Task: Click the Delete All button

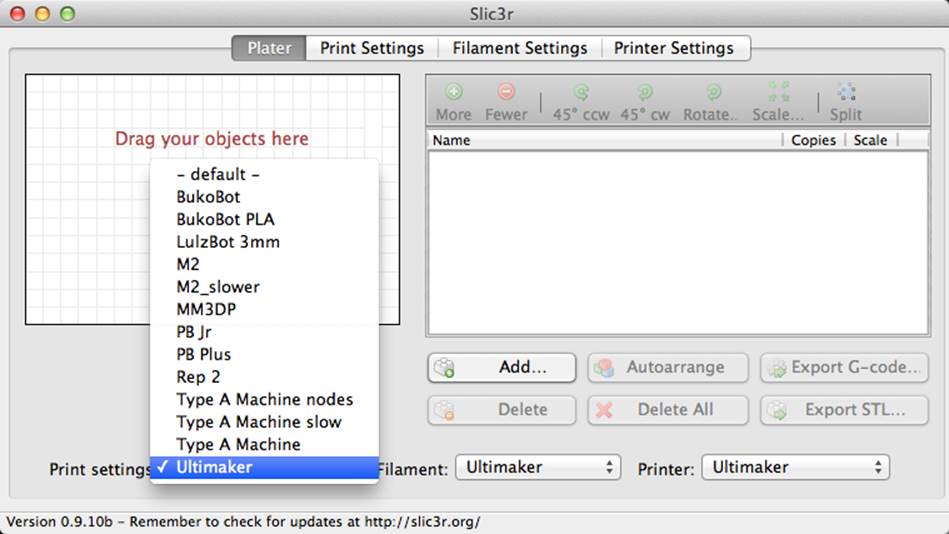Action: point(668,410)
